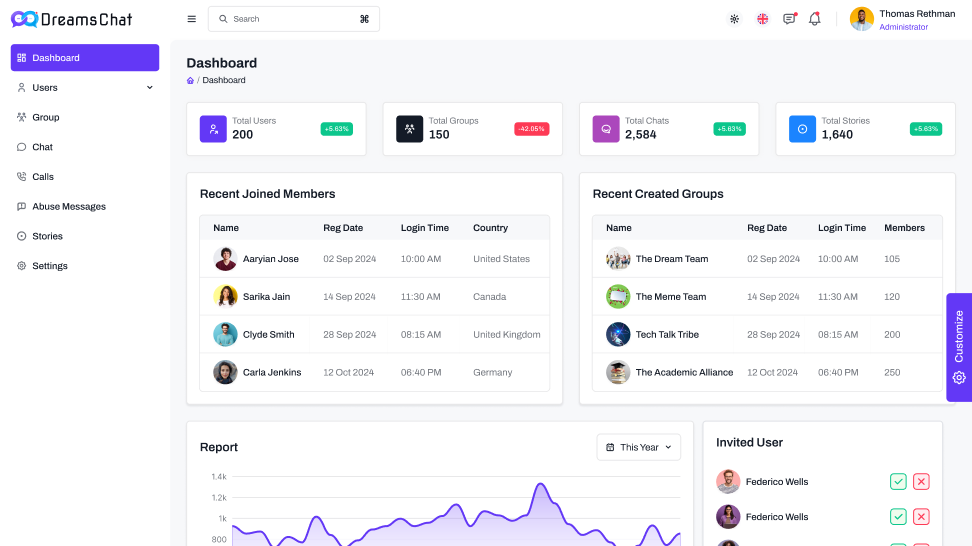
Task: Click the home icon in breadcrumb
Action: 190,80
